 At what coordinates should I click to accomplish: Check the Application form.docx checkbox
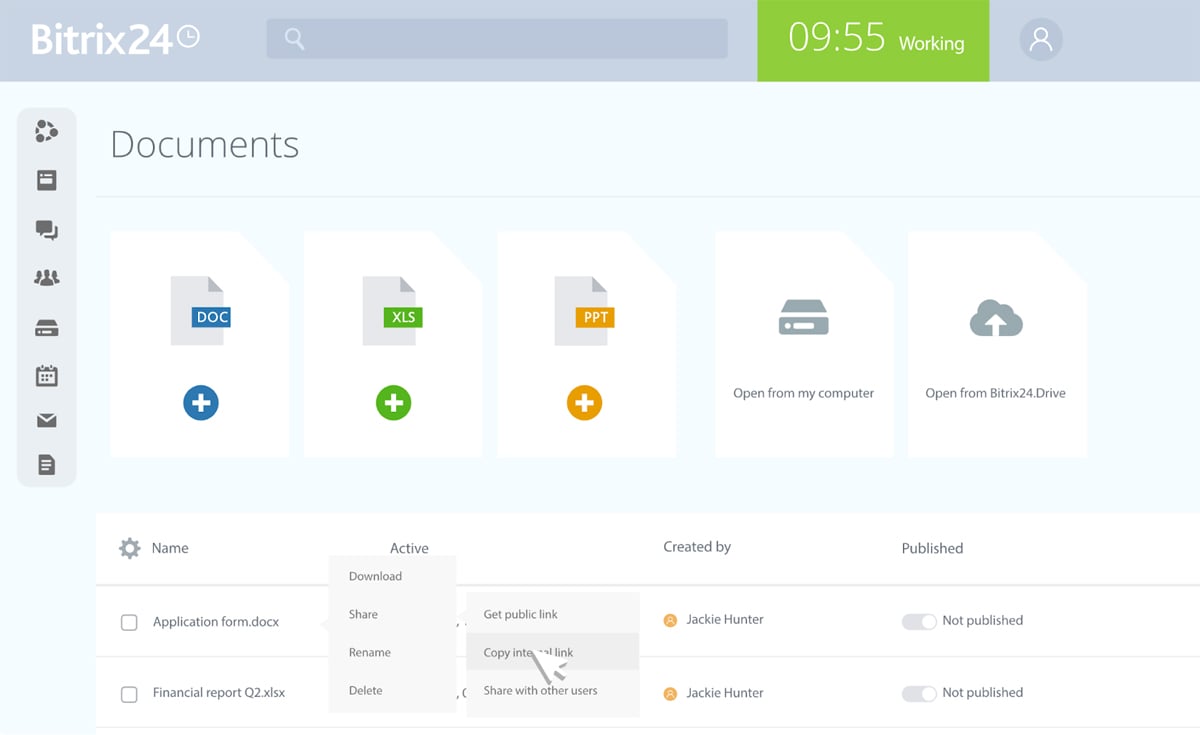[x=129, y=621]
